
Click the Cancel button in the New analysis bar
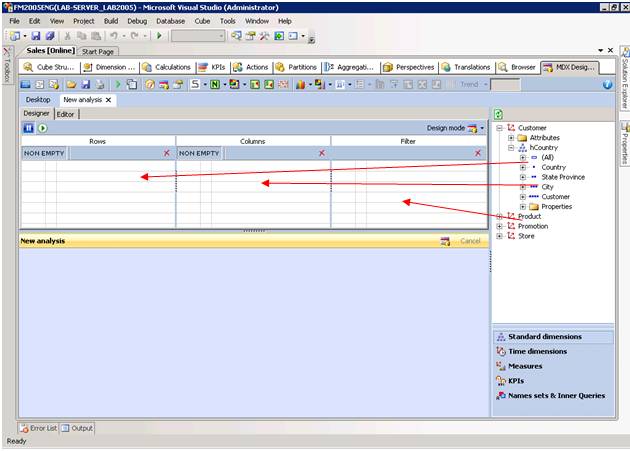470,241
